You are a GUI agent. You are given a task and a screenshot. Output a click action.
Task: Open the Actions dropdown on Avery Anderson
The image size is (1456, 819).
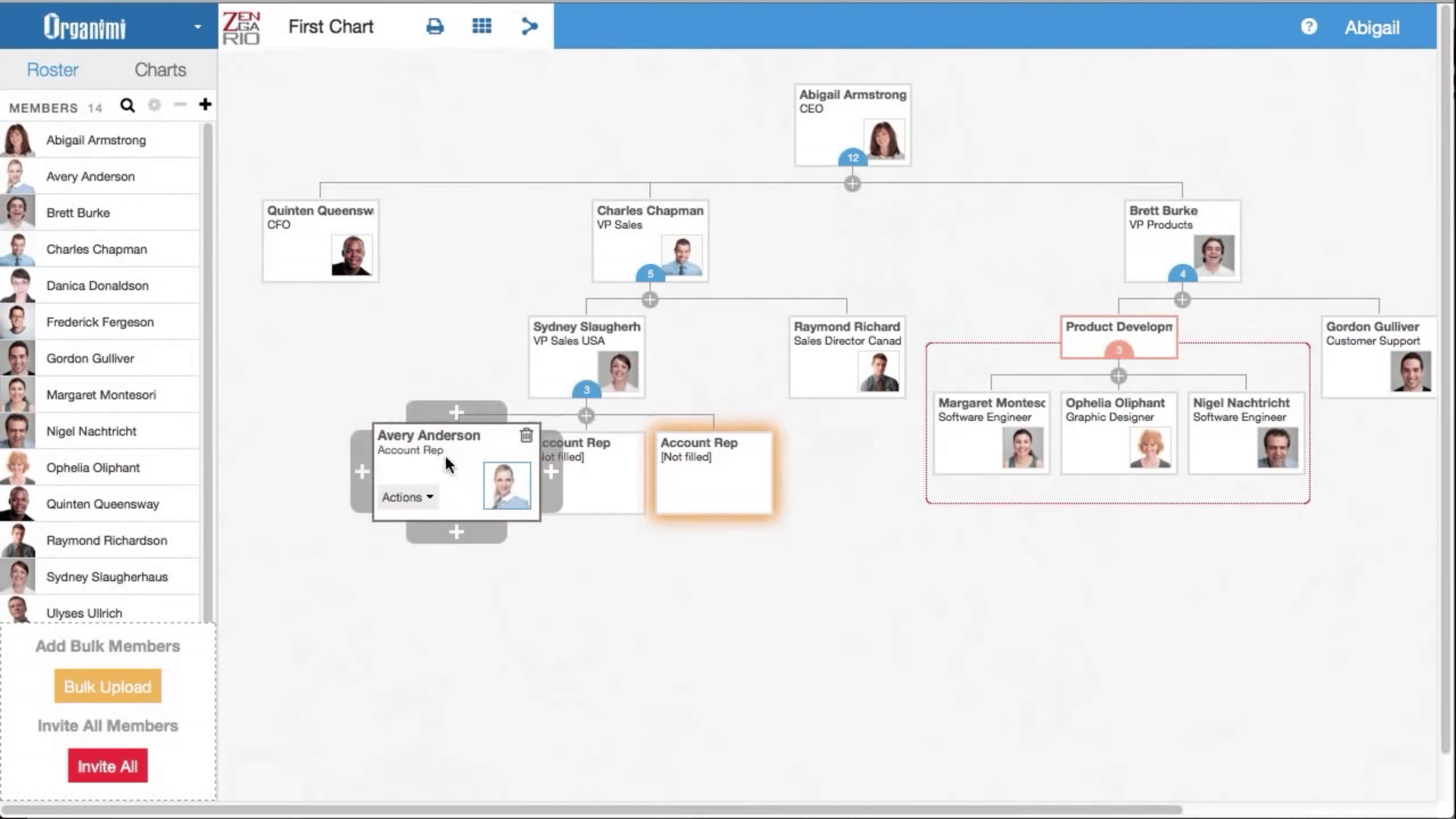407,497
